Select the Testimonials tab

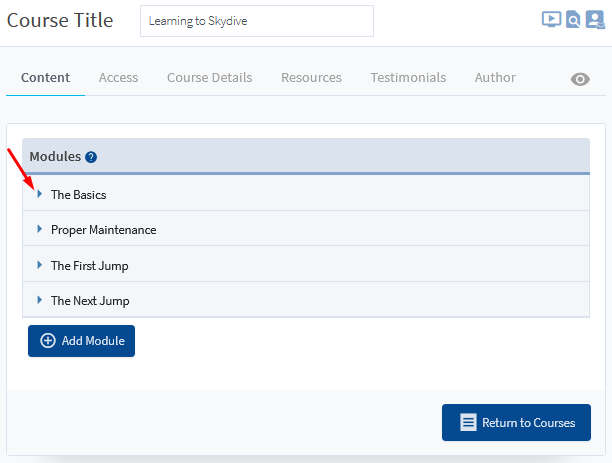click(408, 77)
